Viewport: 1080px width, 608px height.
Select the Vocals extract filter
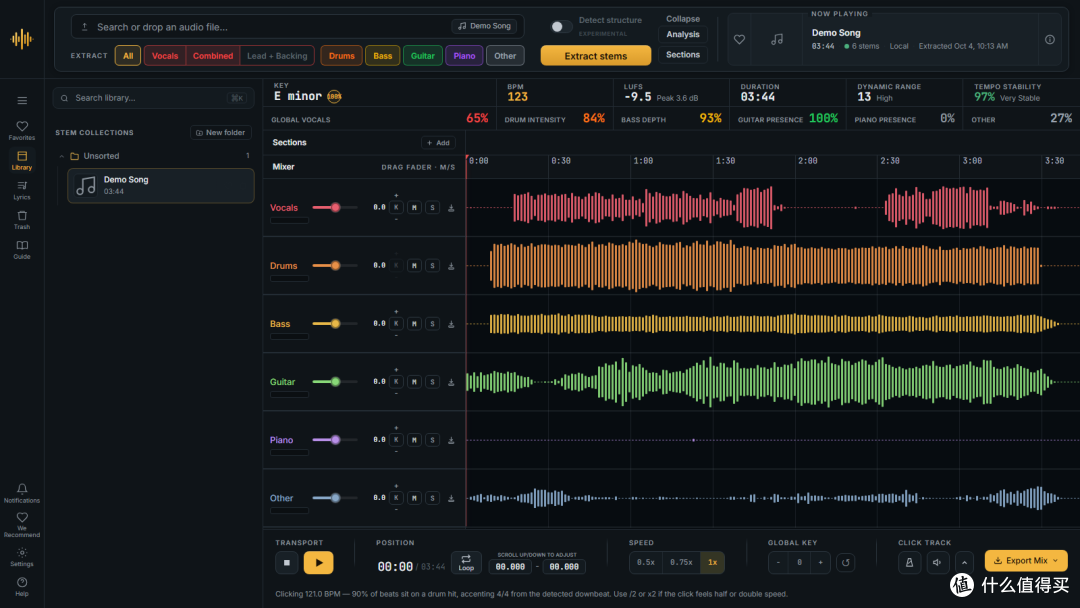coord(165,56)
